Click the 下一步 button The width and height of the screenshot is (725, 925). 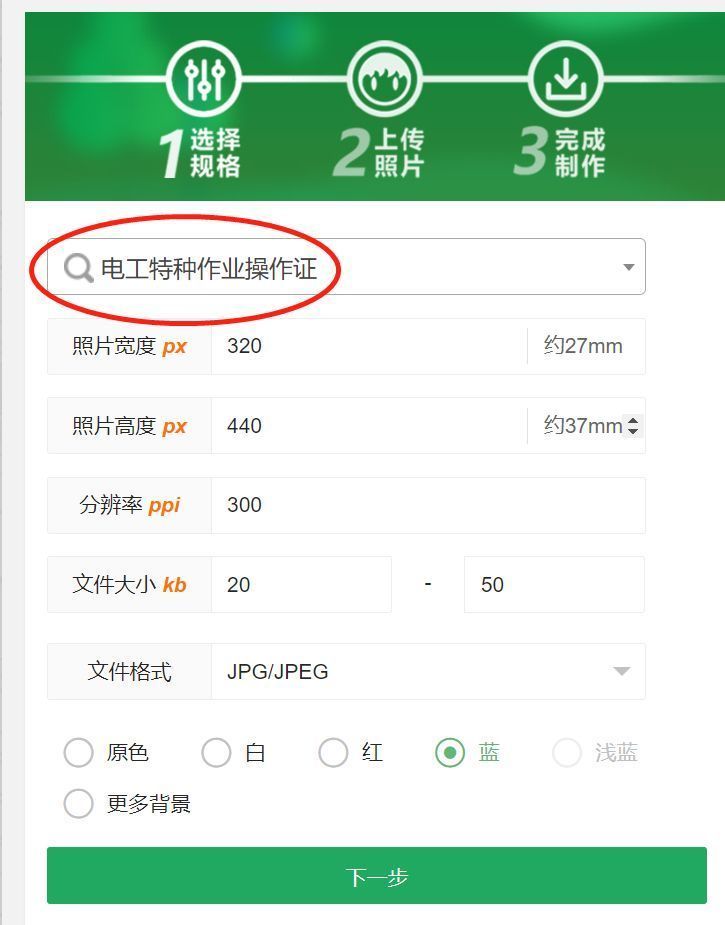pos(377,875)
